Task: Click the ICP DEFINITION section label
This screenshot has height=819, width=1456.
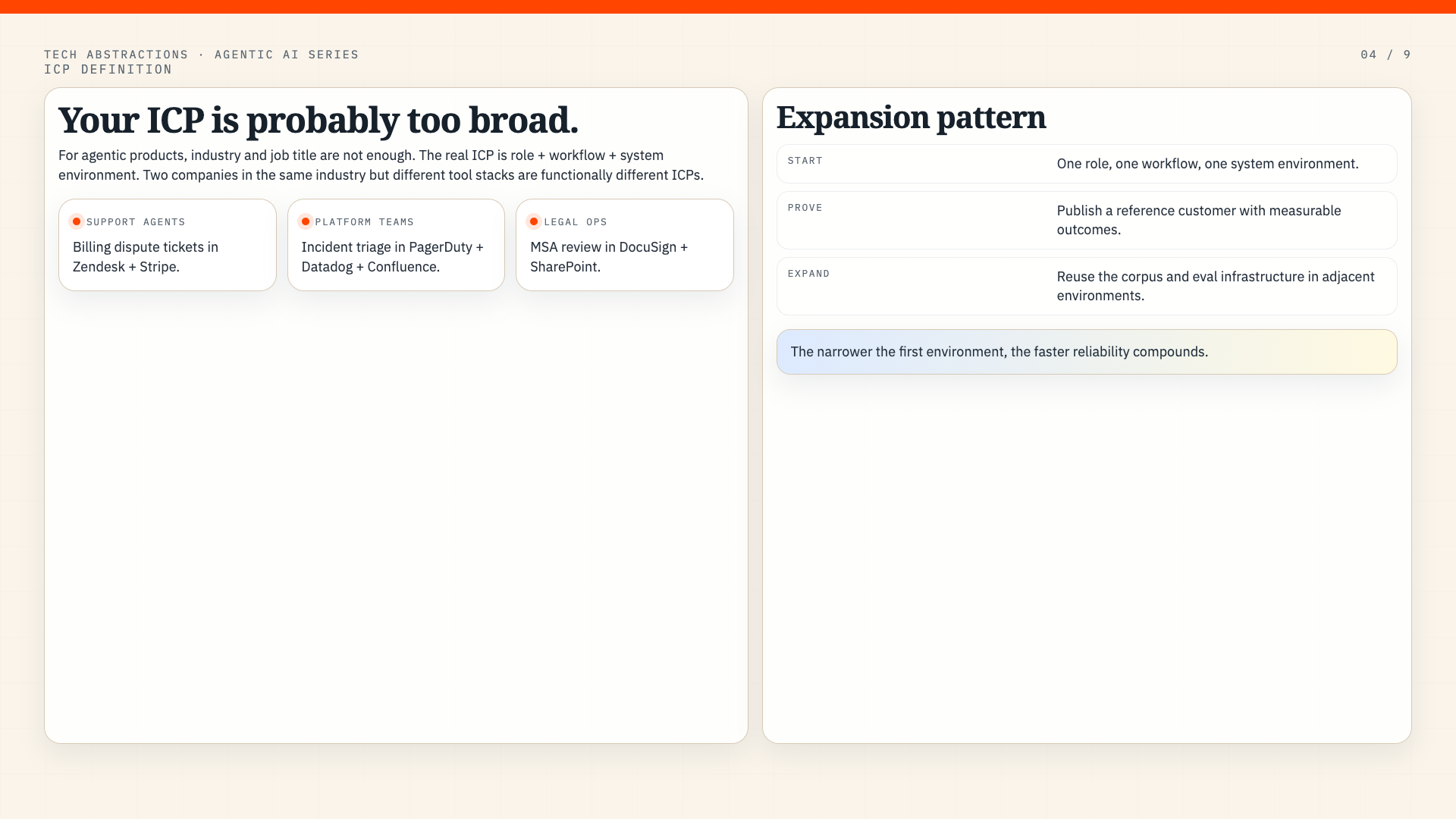Action: coord(108,70)
